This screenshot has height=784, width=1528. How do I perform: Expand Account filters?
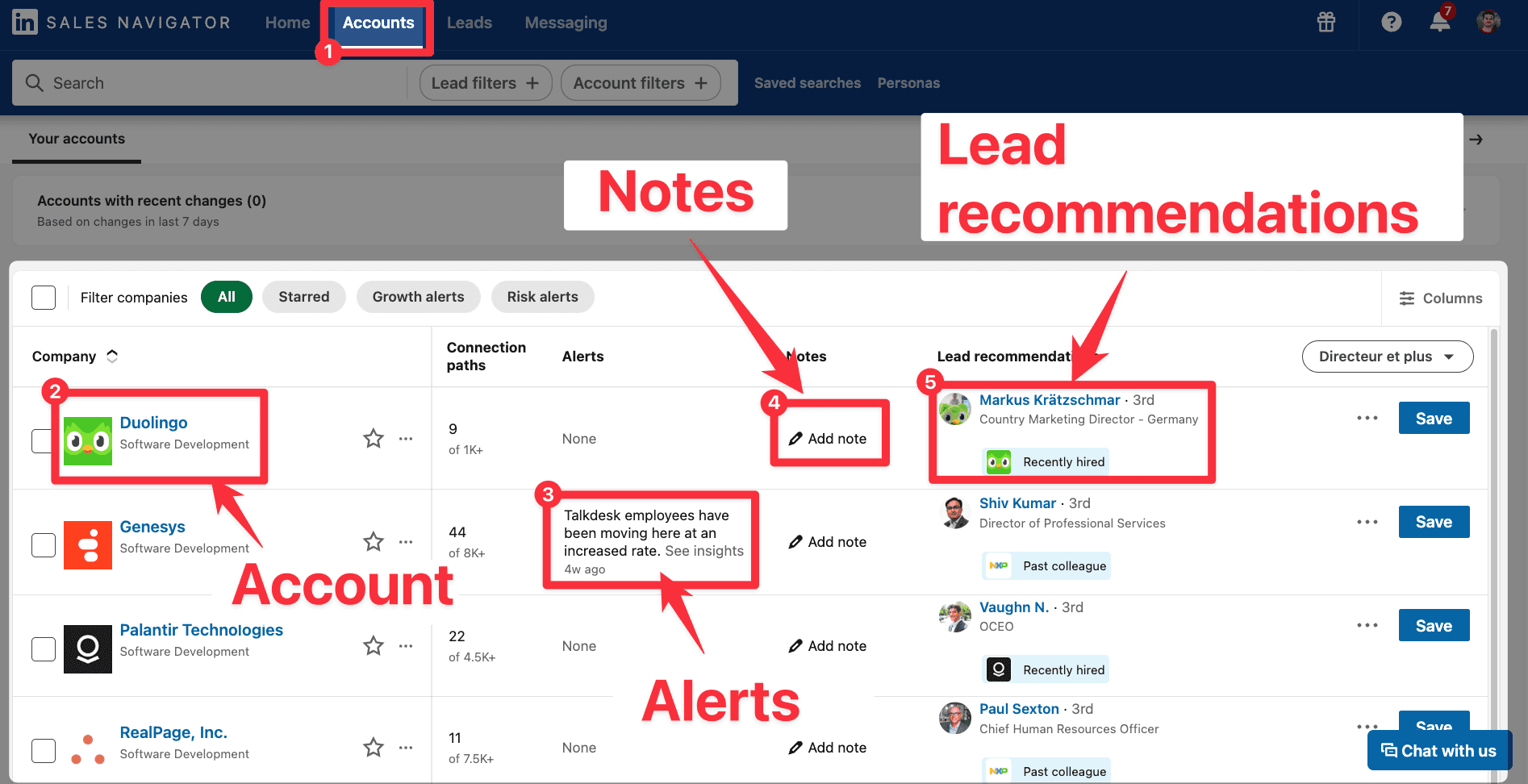pyautogui.click(x=641, y=83)
